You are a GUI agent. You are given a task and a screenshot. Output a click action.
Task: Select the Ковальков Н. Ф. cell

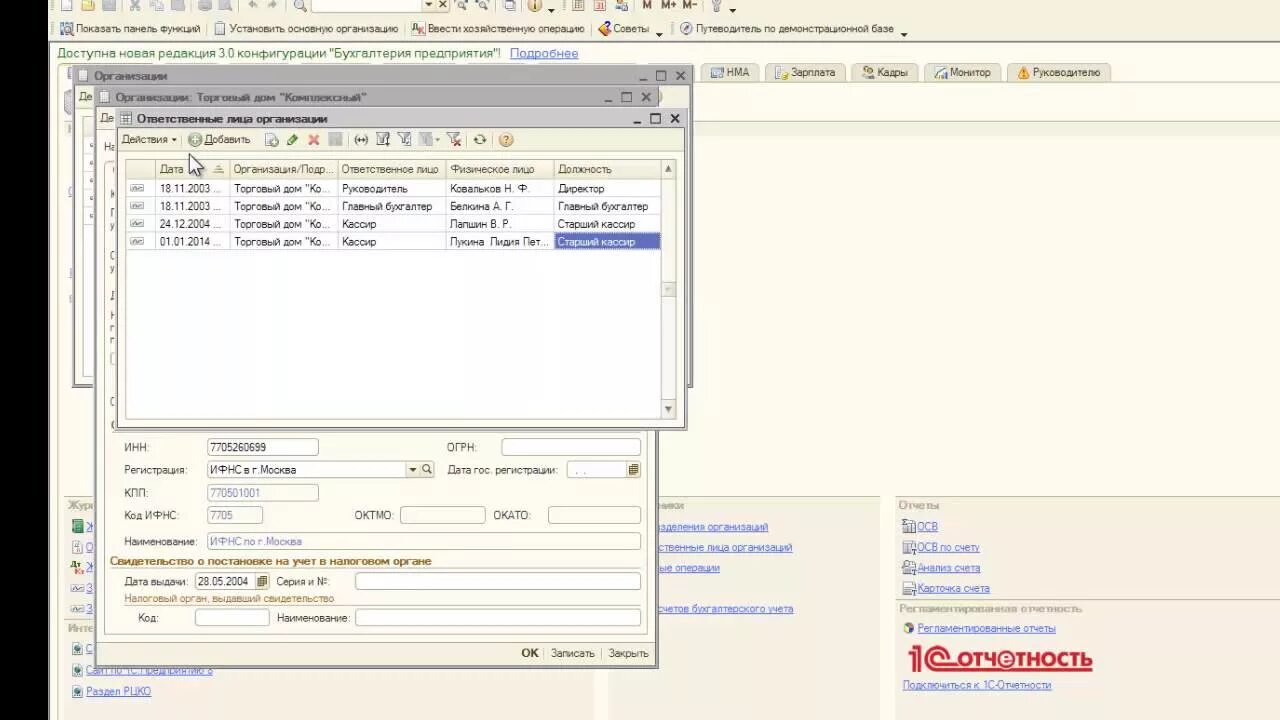click(500, 188)
